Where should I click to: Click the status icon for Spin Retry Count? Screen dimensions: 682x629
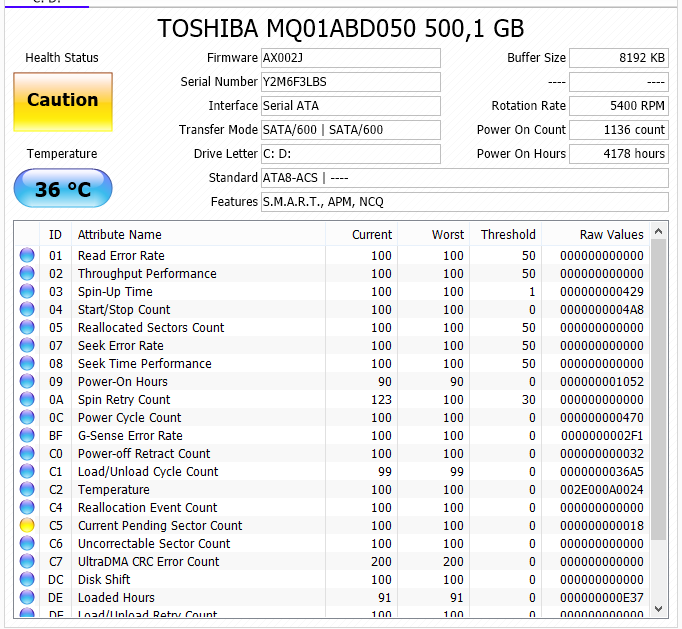27,399
